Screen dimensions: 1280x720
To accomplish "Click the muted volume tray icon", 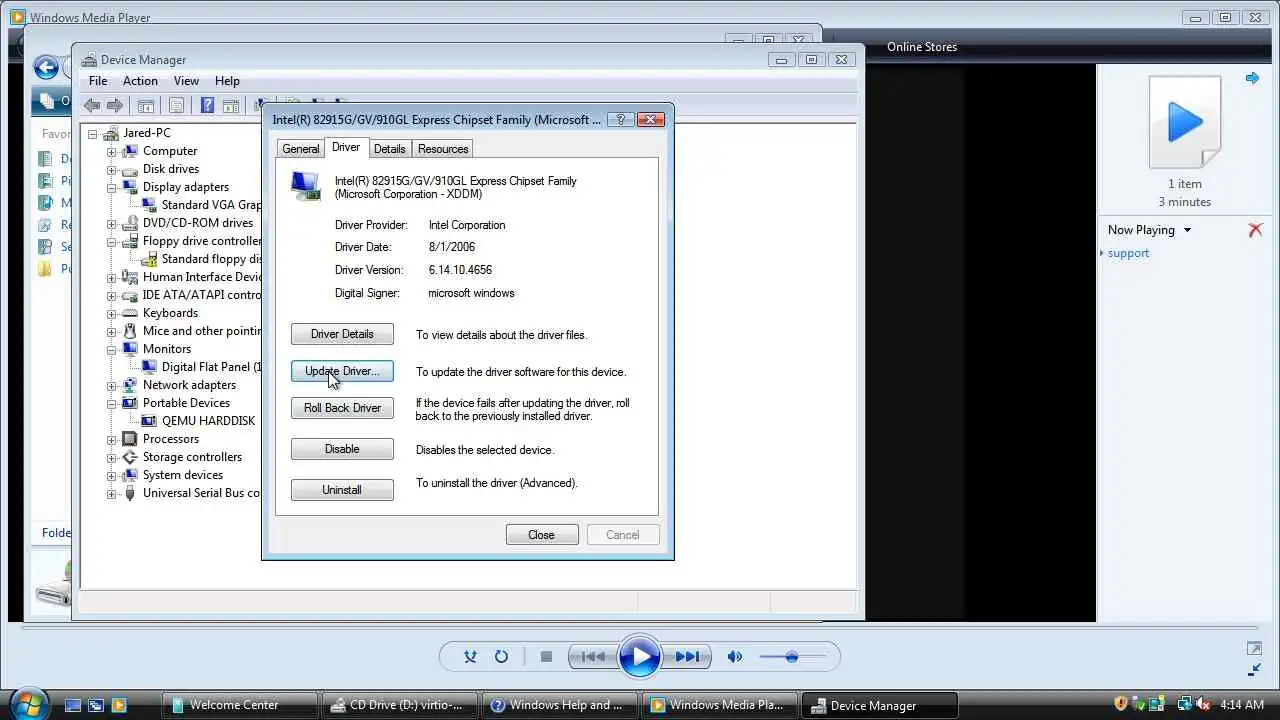I will (x=1203, y=705).
